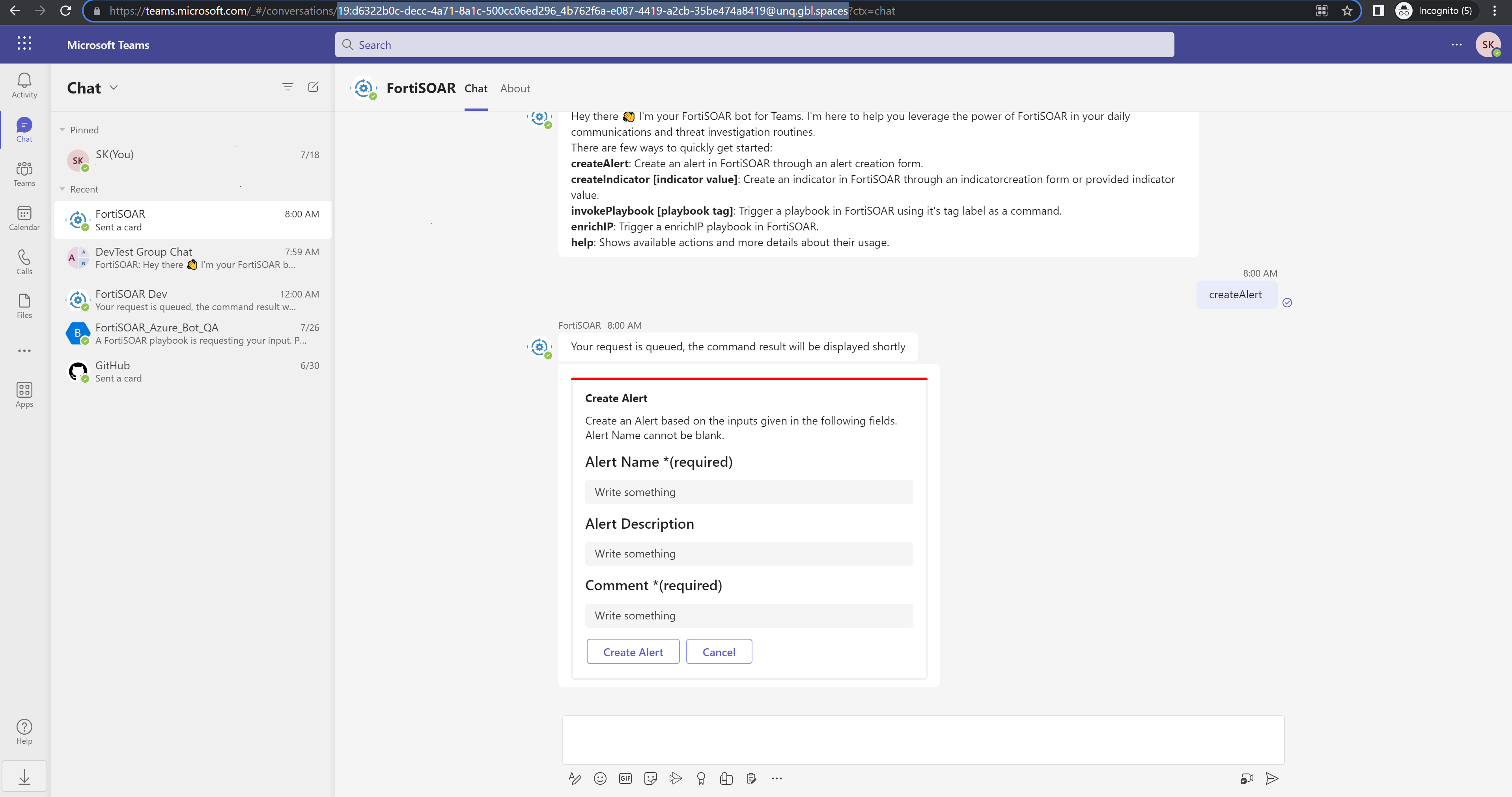Open the chat list filter icon
Screen dimensions: 1512x797
[287, 87]
